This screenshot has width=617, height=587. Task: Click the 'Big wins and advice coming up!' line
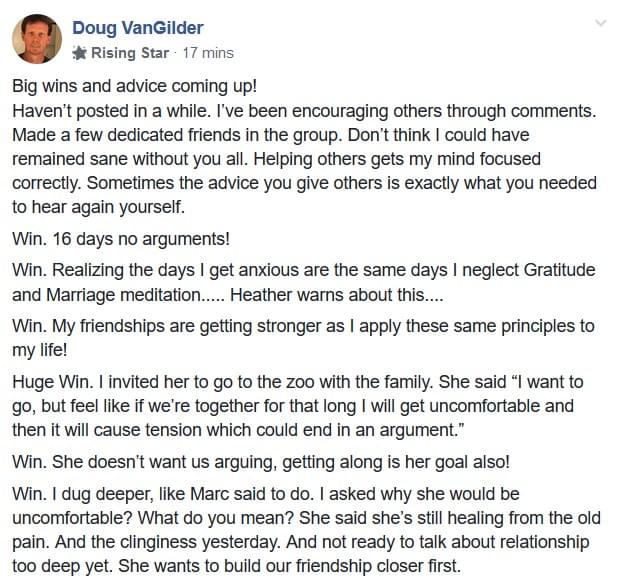tap(135, 87)
